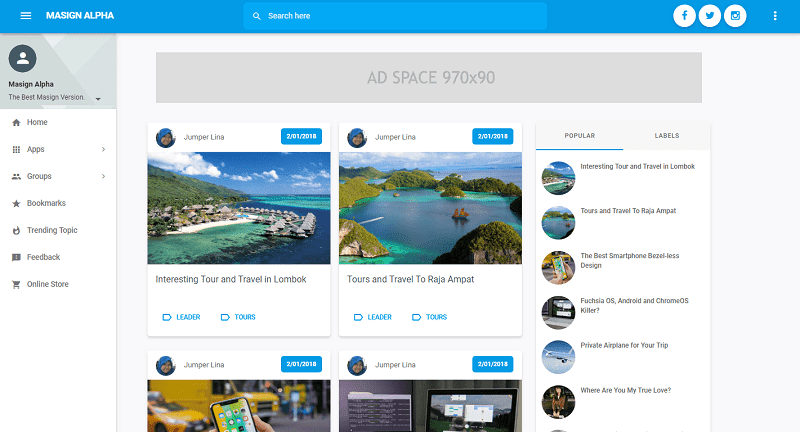Open popular link Where Are You My True Love?
This screenshot has height=432, width=800.
click(x=626, y=390)
